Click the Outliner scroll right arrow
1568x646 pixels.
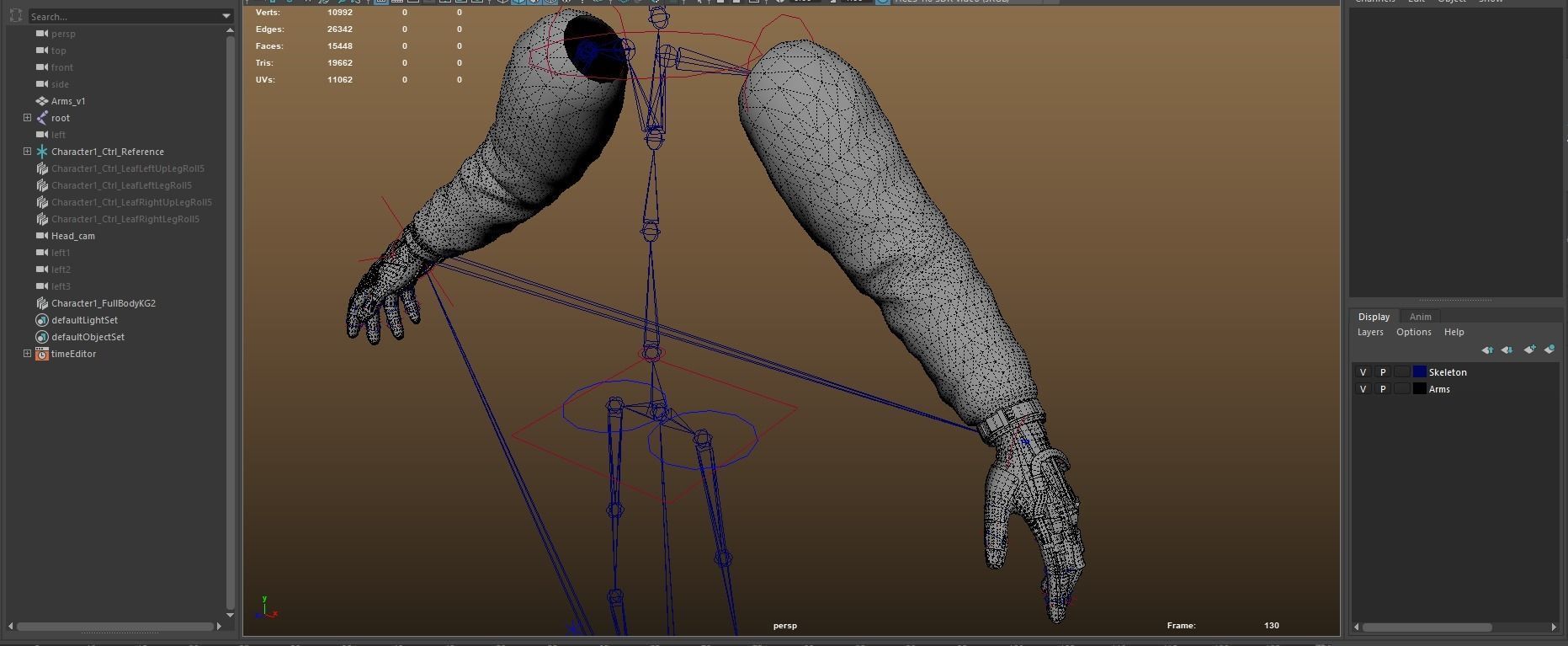219,627
